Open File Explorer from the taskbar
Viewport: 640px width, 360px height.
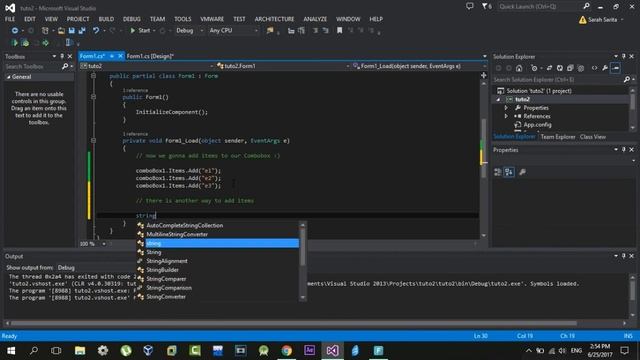click(x=80, y=351)
